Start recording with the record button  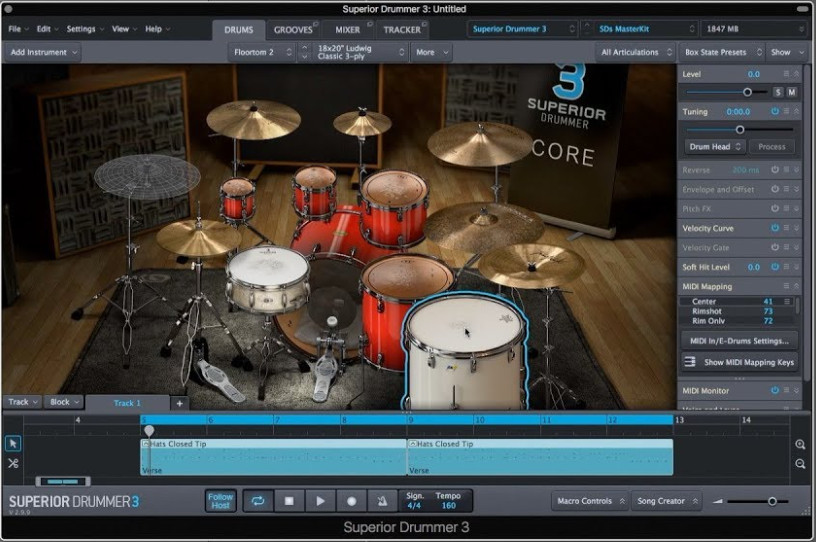[x=352, y=501]
